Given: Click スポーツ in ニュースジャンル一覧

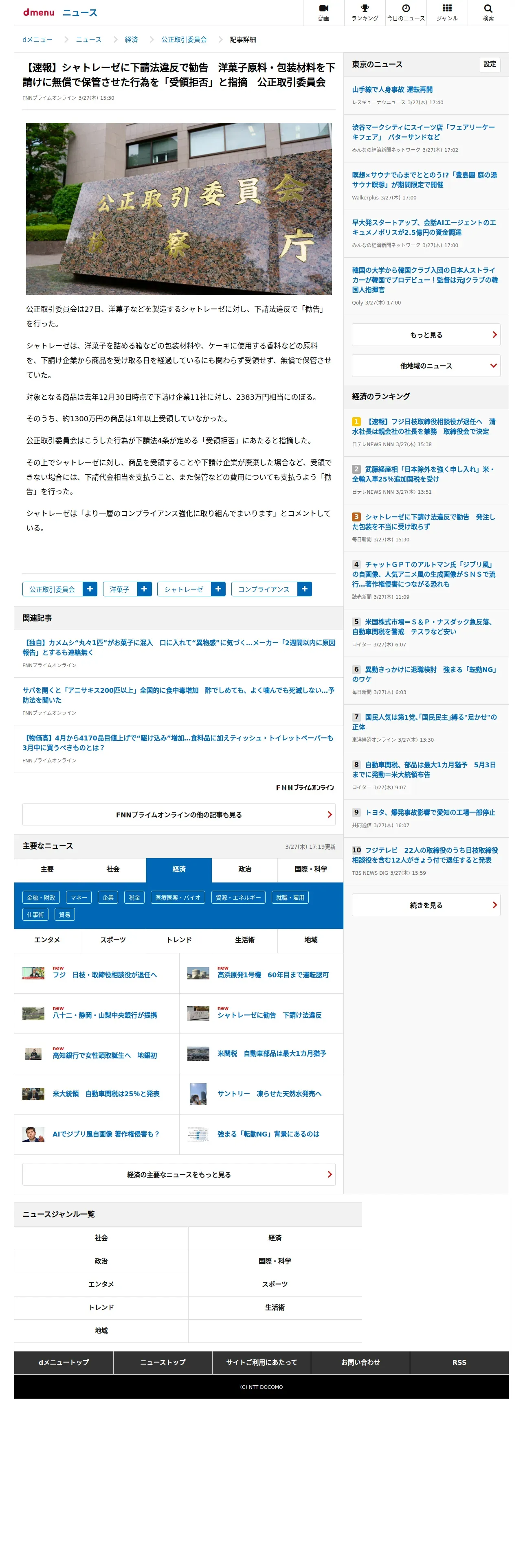Looking at the screenshot, I should (275, 1284).
